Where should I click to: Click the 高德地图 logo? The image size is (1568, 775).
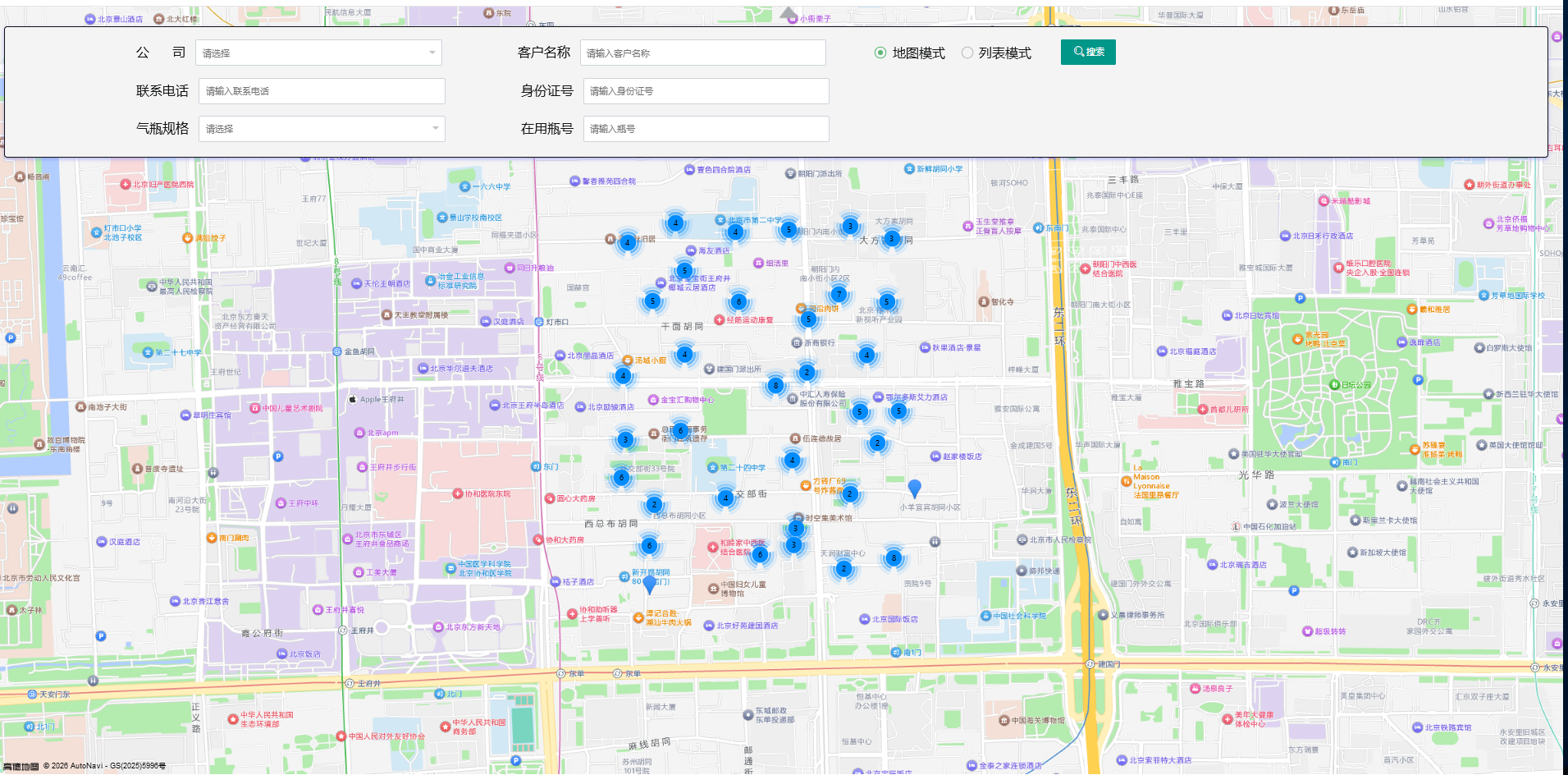[21, 766]
